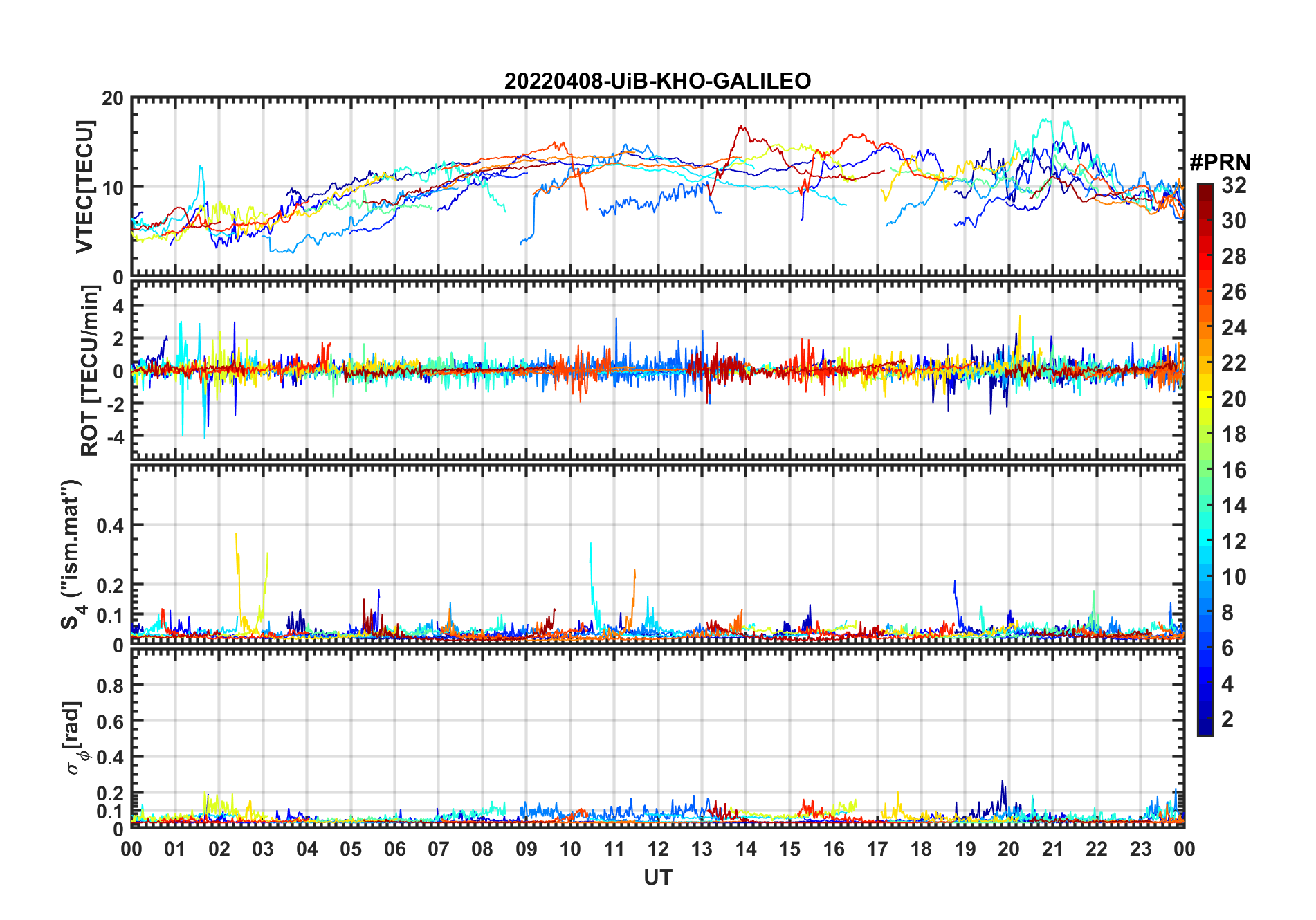1316x920 pixels.
Task: Click the σφ panel y-tick 0.6
Action: [x=111, y=721]
